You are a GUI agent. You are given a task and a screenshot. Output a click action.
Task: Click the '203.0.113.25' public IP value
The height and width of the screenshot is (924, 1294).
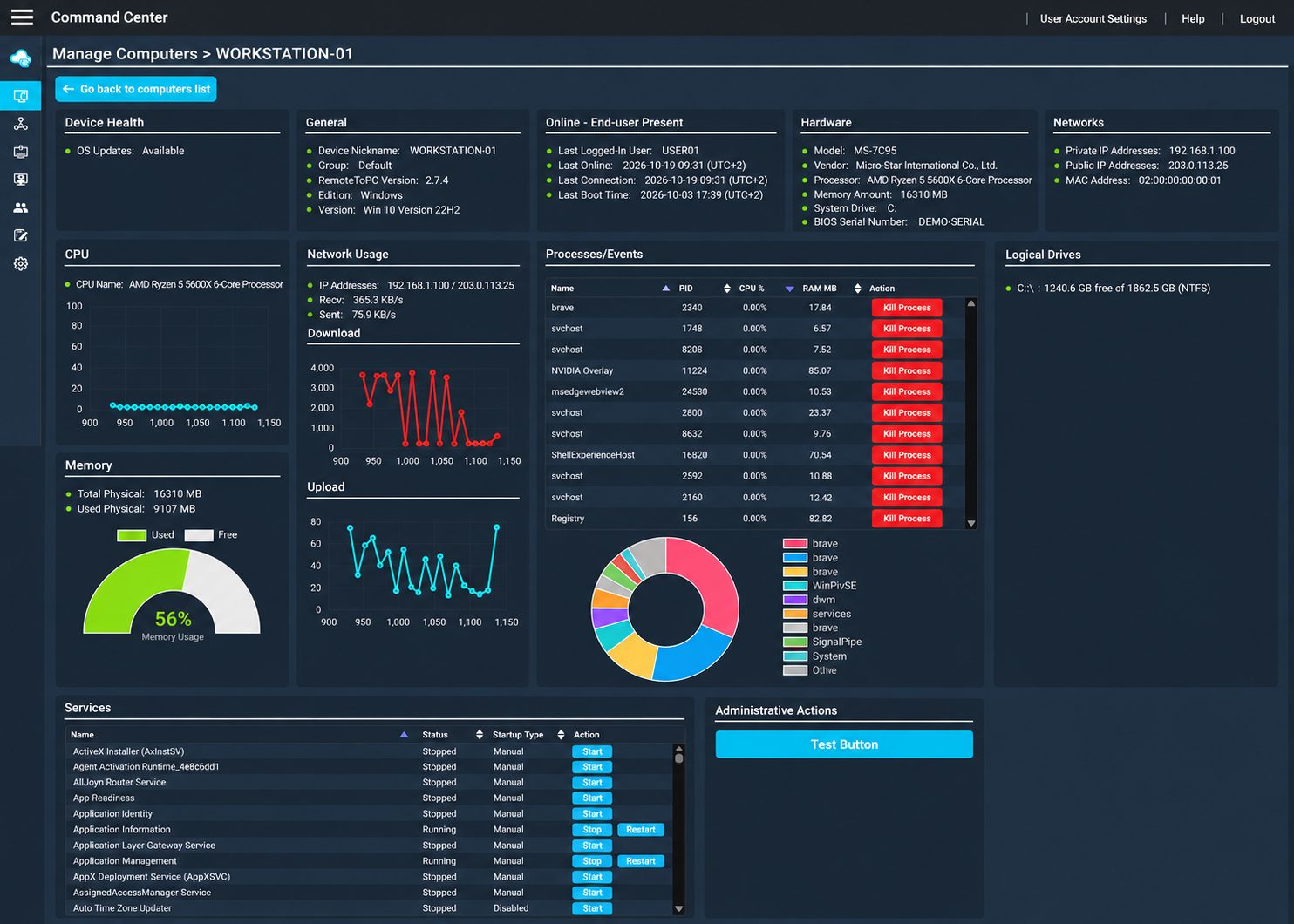(x=1198, y=166)
